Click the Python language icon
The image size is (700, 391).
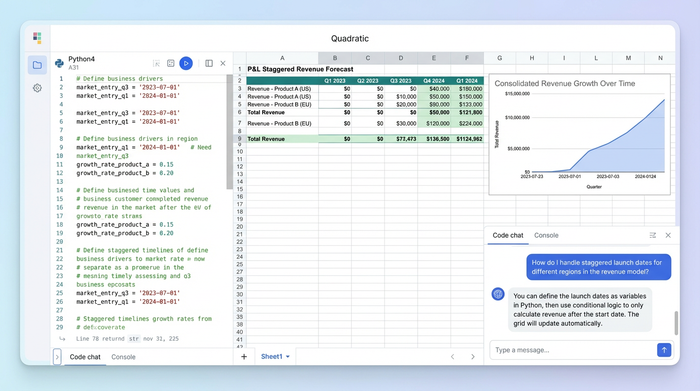point(59,63)
